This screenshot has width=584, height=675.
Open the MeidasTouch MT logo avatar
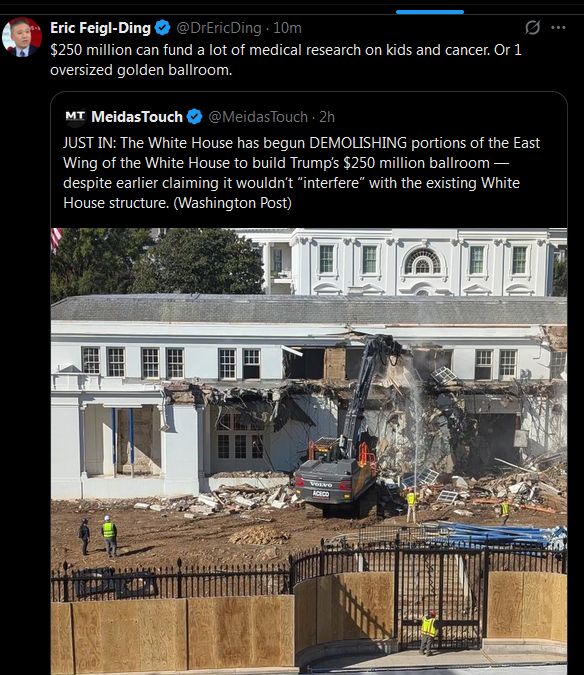tap(75, 117)
